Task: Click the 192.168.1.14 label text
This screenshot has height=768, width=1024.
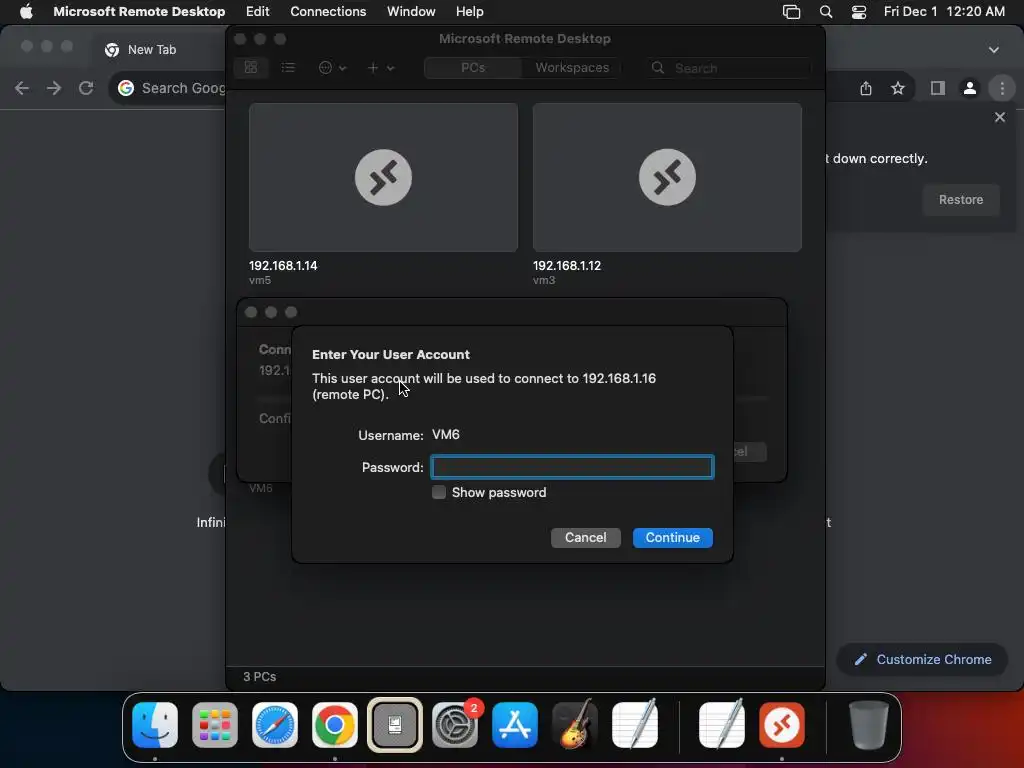Action: (x=283, y=266)
